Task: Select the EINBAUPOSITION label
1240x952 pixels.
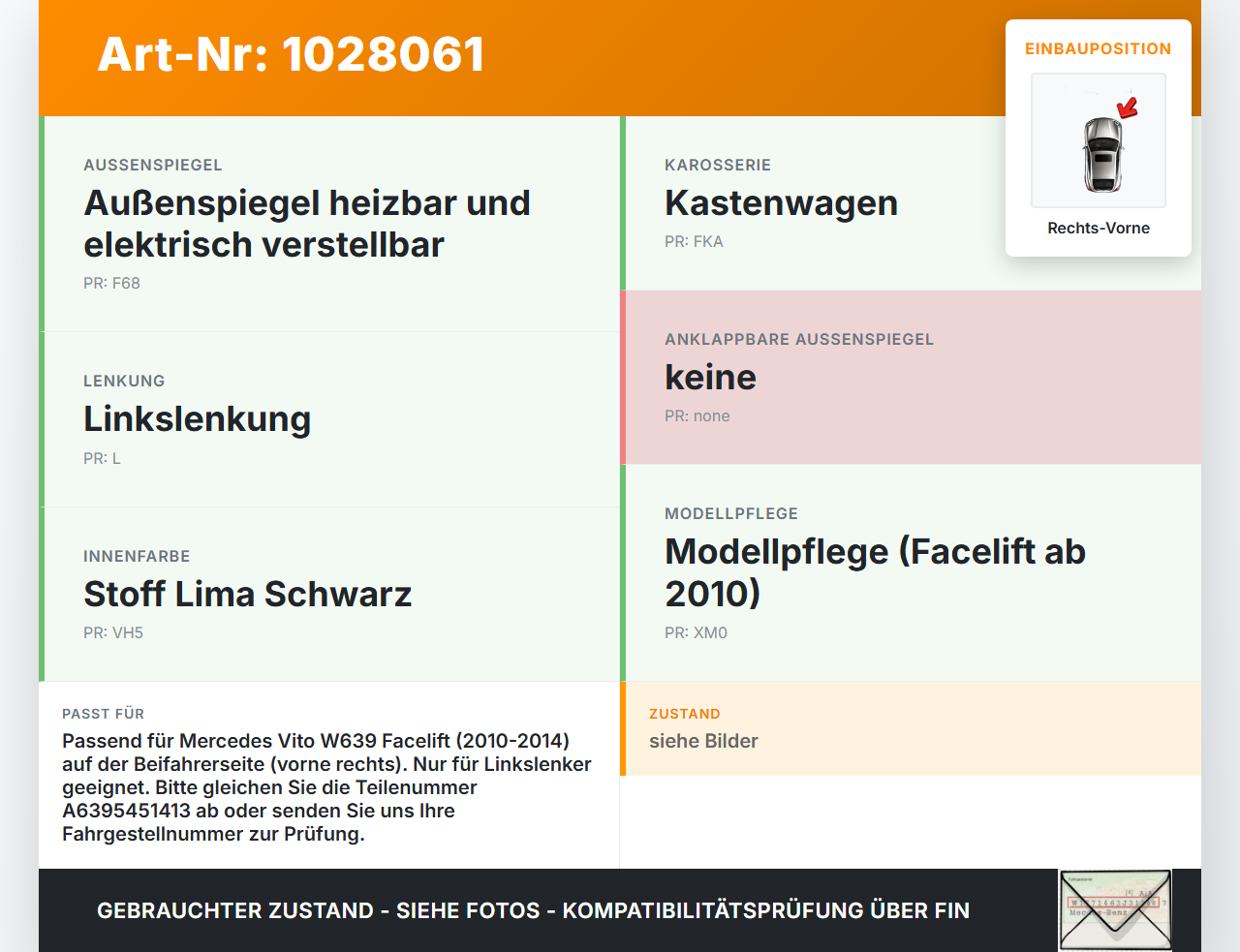Action: point(1099,48)
